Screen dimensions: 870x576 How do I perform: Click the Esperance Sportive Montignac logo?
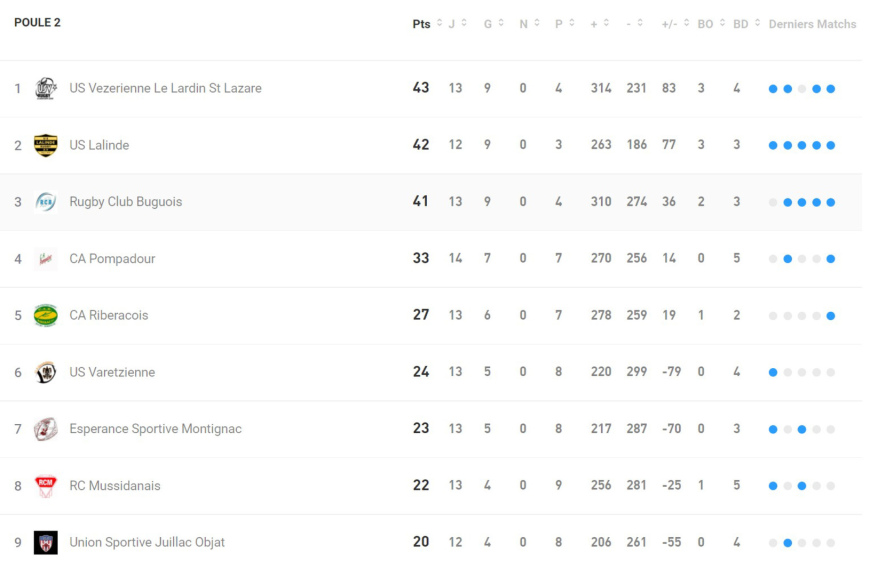point(45,429)
